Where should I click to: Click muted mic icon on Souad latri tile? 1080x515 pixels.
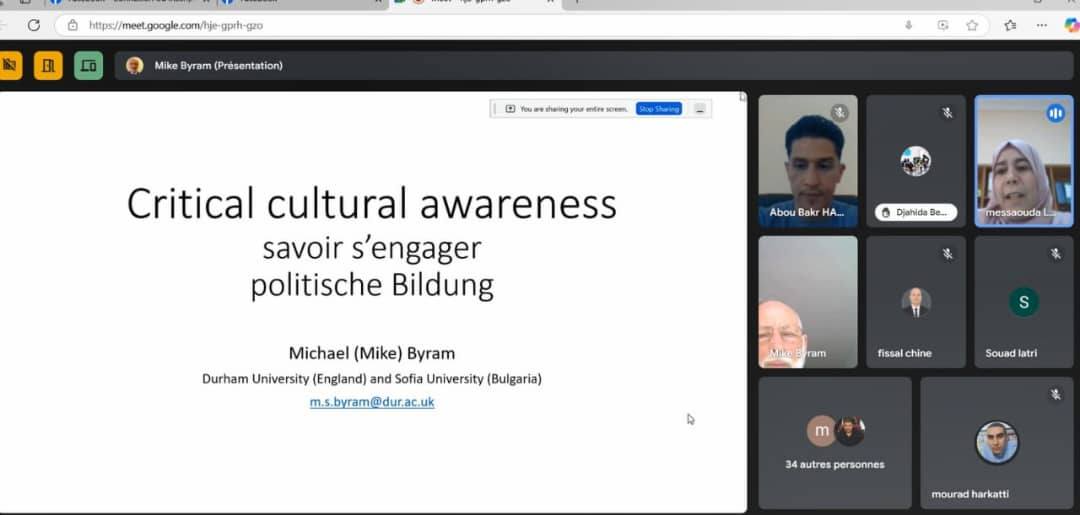coord(1055,254)
